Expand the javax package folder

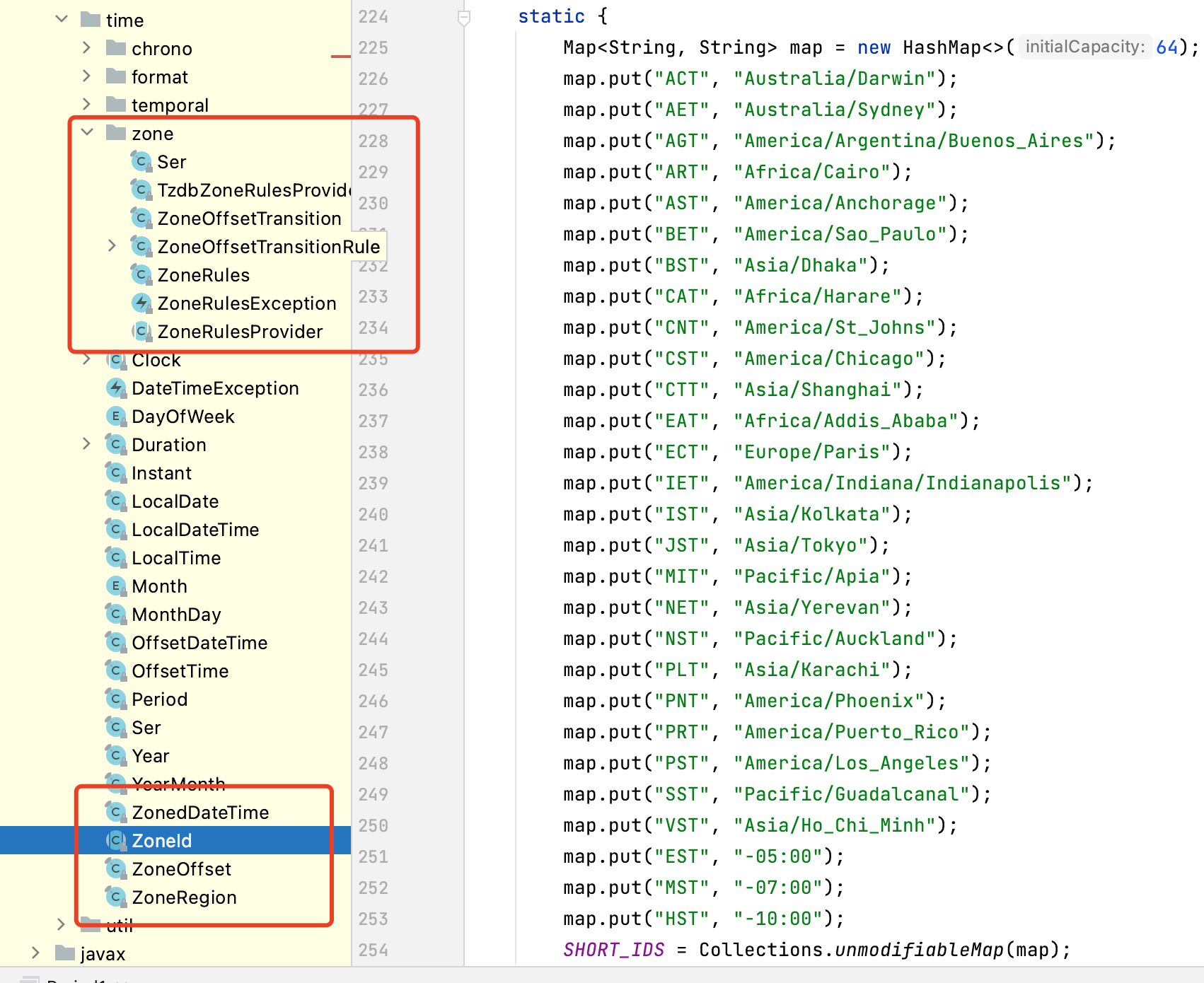[x=35, y=953]
